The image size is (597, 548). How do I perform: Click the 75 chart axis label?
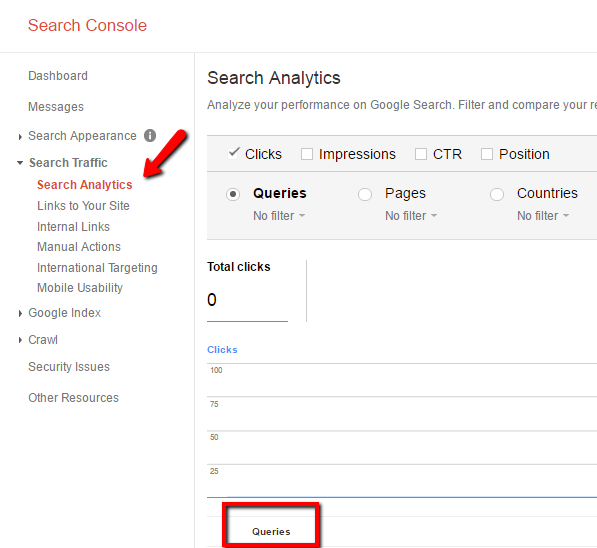click(x=214, y=404)
